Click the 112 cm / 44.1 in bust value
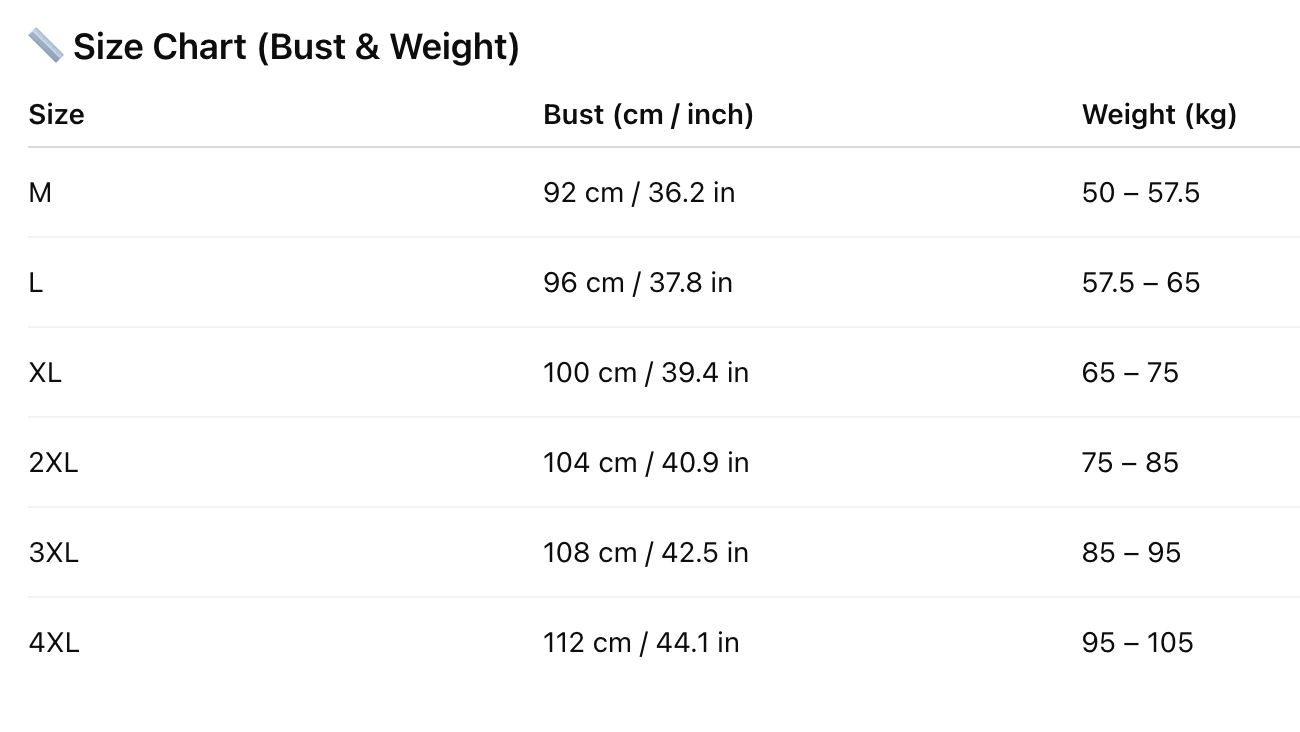Viewport: 1300px width, 732px height. pos(641,642)
